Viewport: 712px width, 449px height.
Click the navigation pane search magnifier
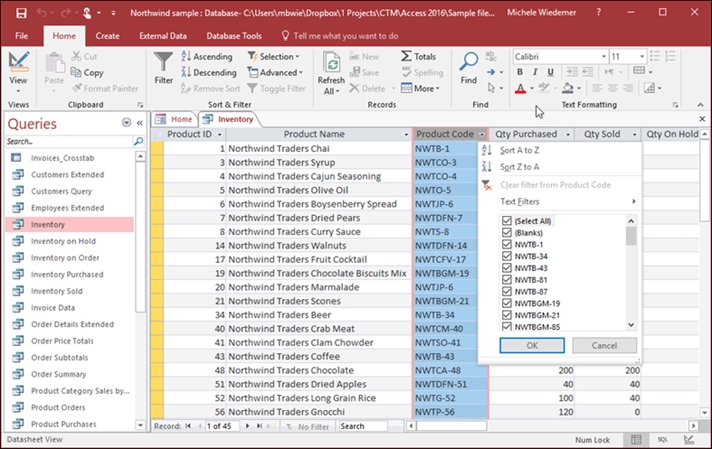[138, 141]
